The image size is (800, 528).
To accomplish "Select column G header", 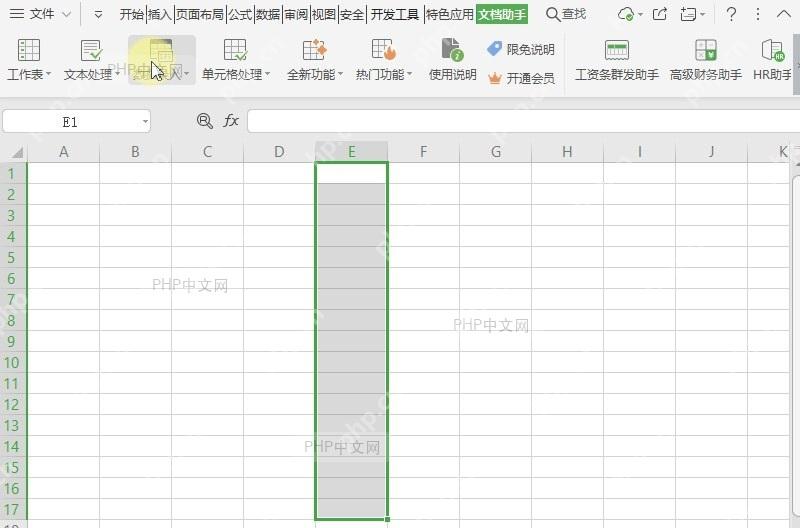I will pos(495,152).
